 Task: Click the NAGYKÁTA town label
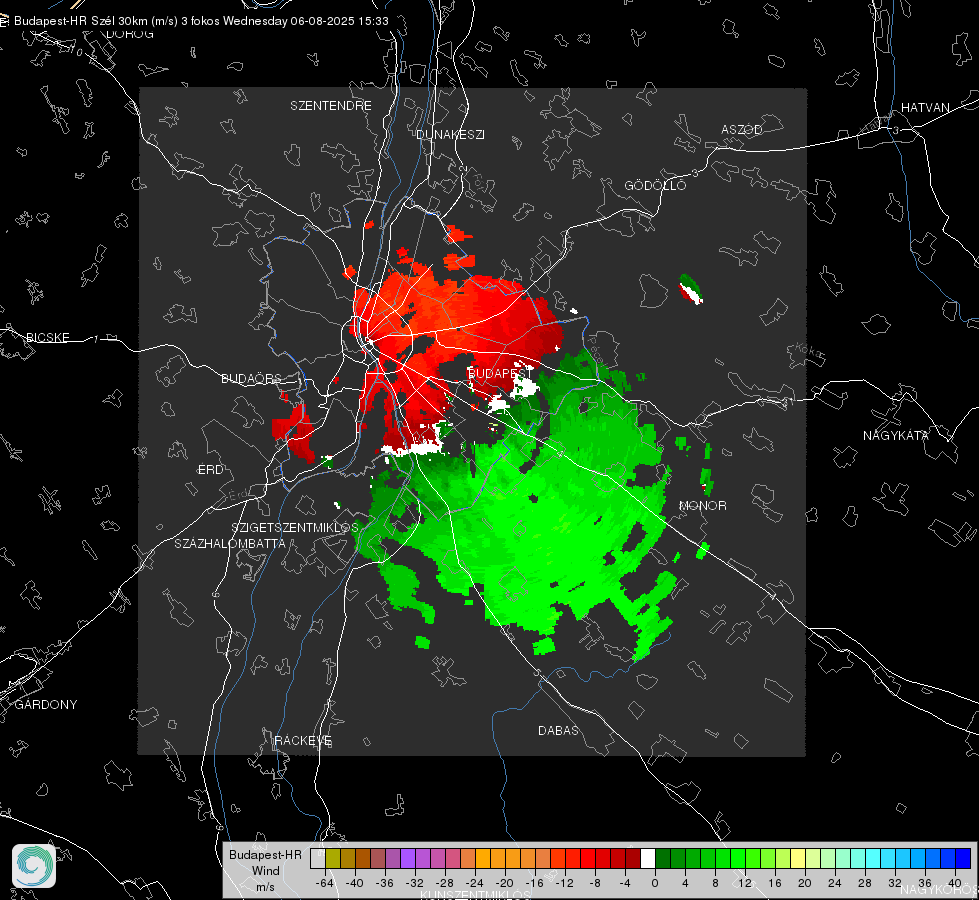coord(896,436)
